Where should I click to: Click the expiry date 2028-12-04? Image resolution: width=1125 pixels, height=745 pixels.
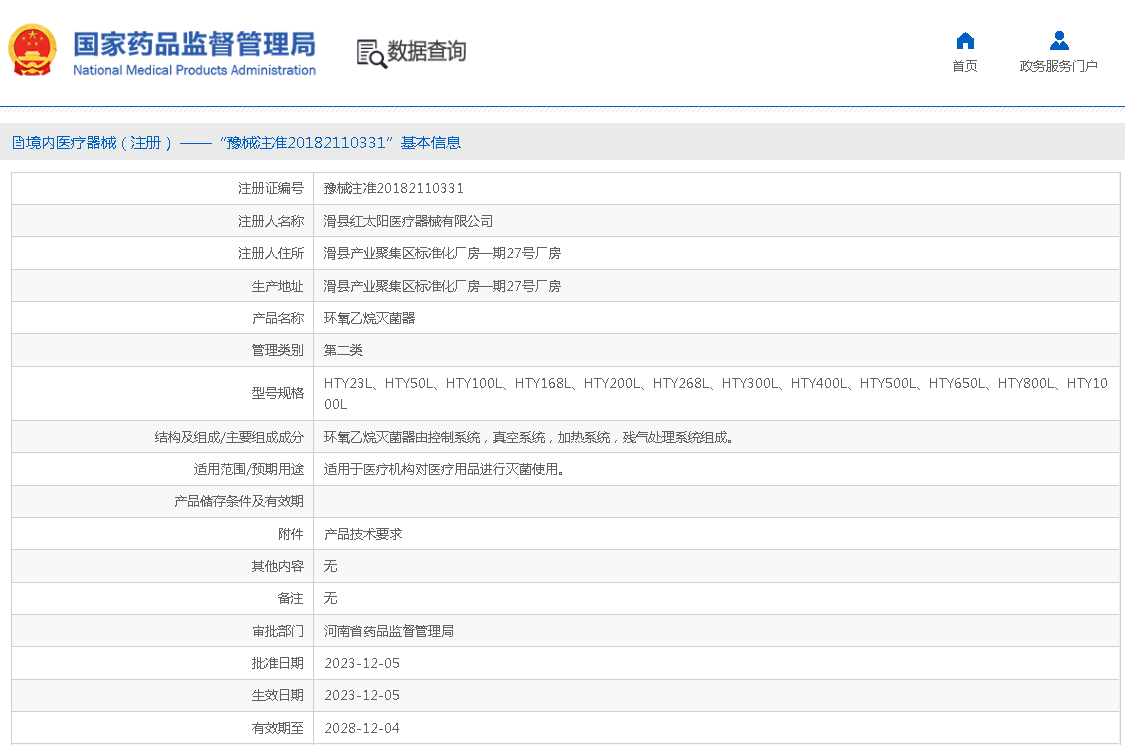[362, 728]
